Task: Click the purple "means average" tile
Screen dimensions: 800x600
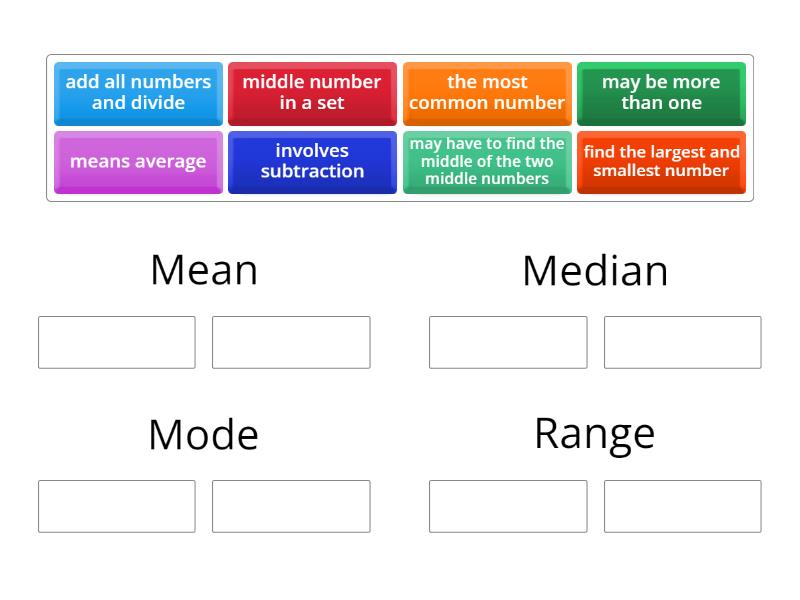Action: pyautogui.click(x=138, y=162)
